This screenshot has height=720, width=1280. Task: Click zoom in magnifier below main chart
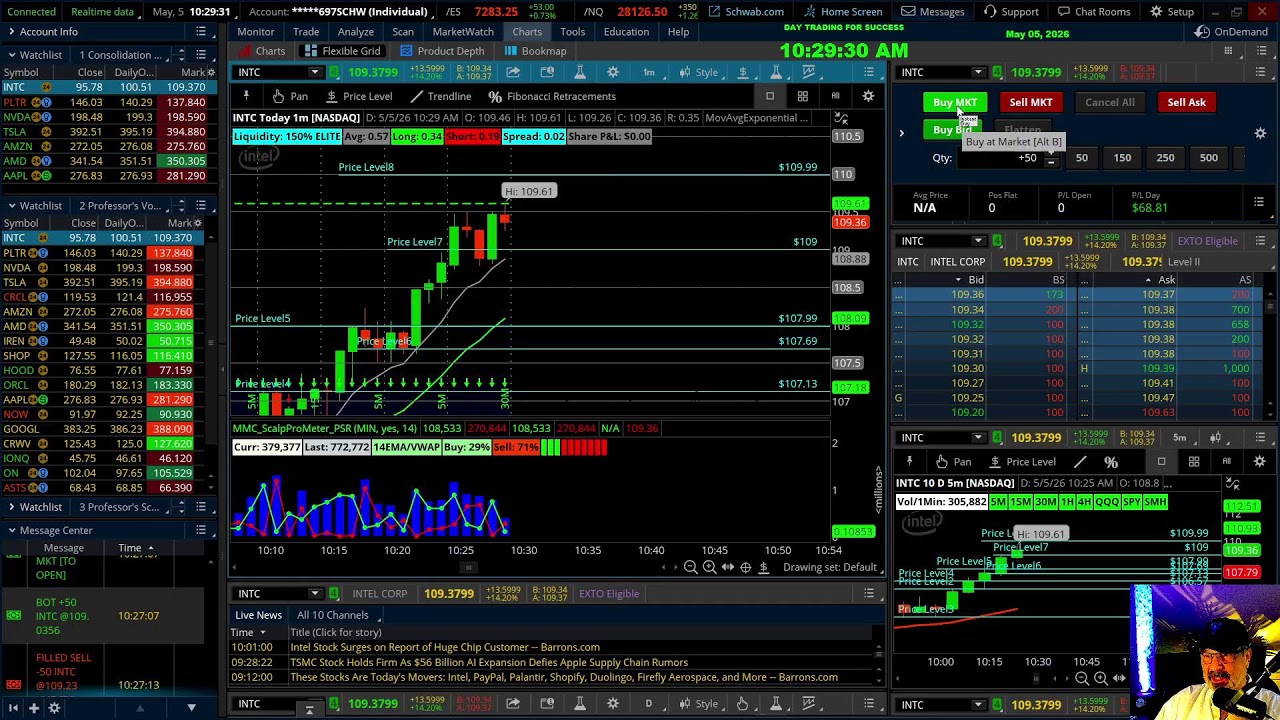(x=709, y=567)
